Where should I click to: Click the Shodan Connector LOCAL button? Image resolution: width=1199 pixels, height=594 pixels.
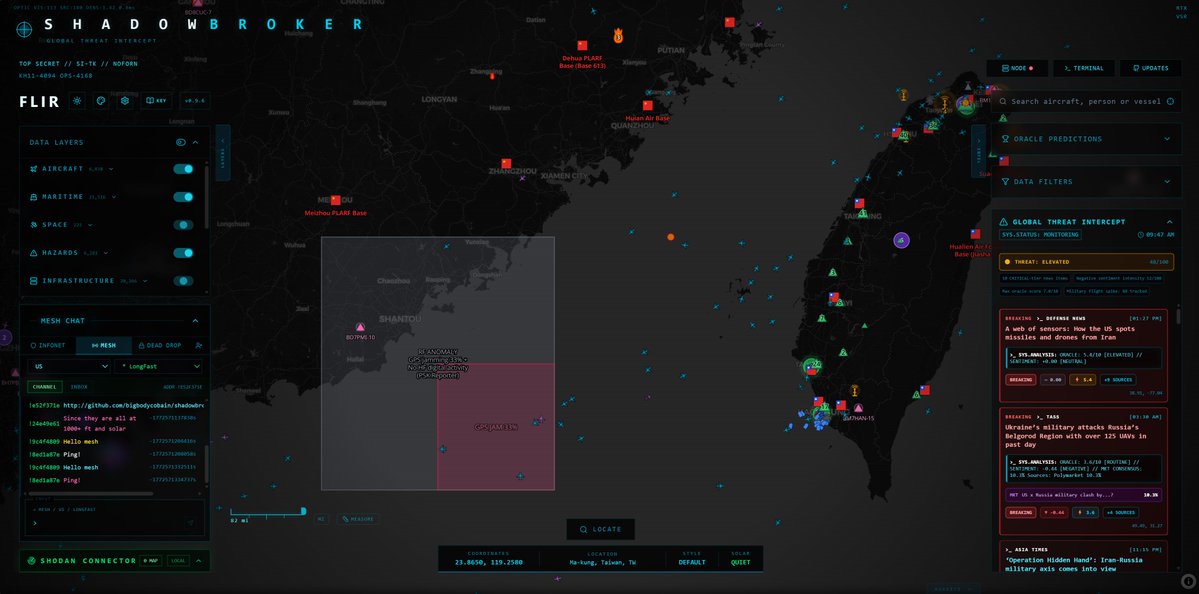click(178, 560)
